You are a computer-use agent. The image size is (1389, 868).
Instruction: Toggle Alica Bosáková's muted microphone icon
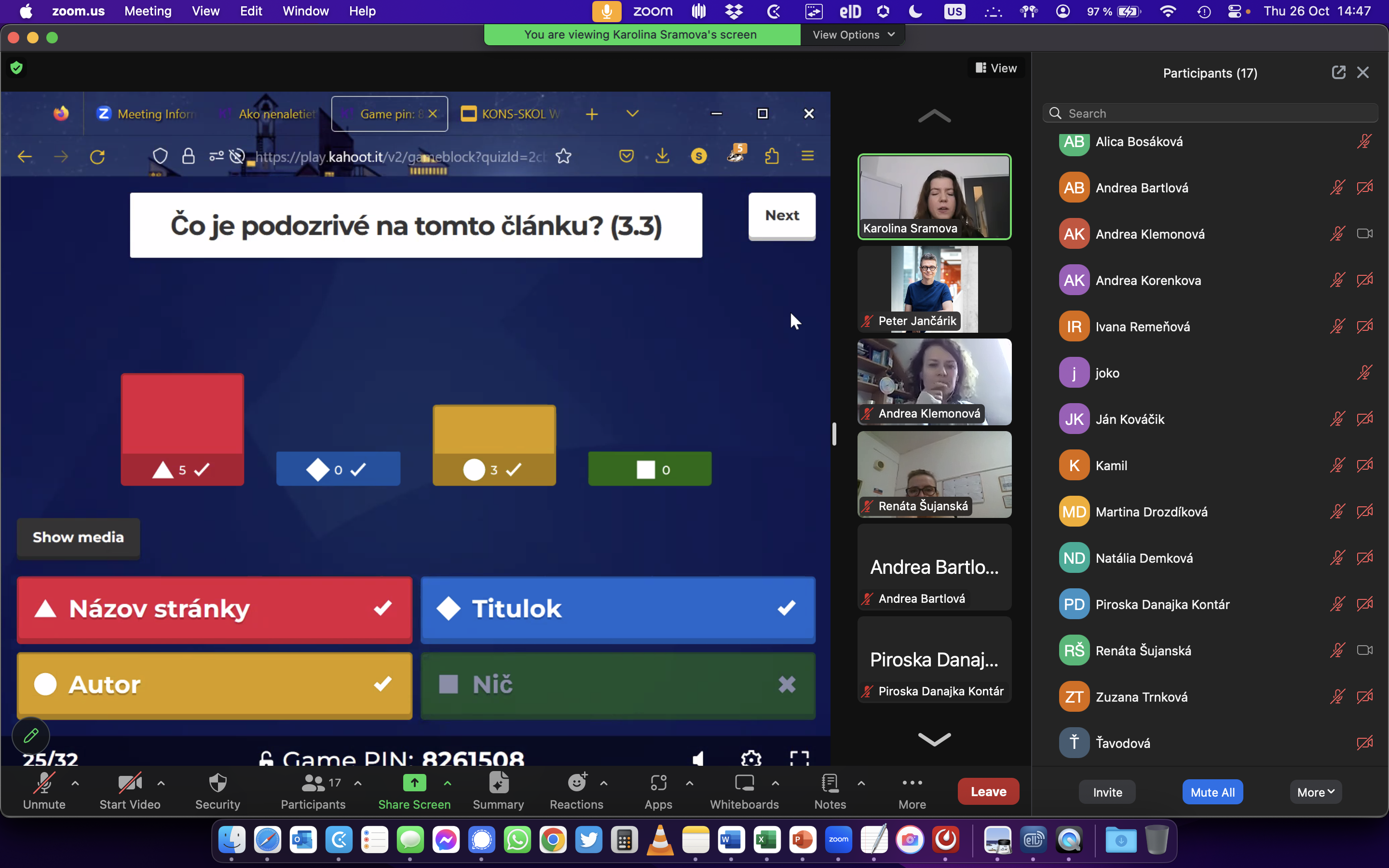[1365, 141]
